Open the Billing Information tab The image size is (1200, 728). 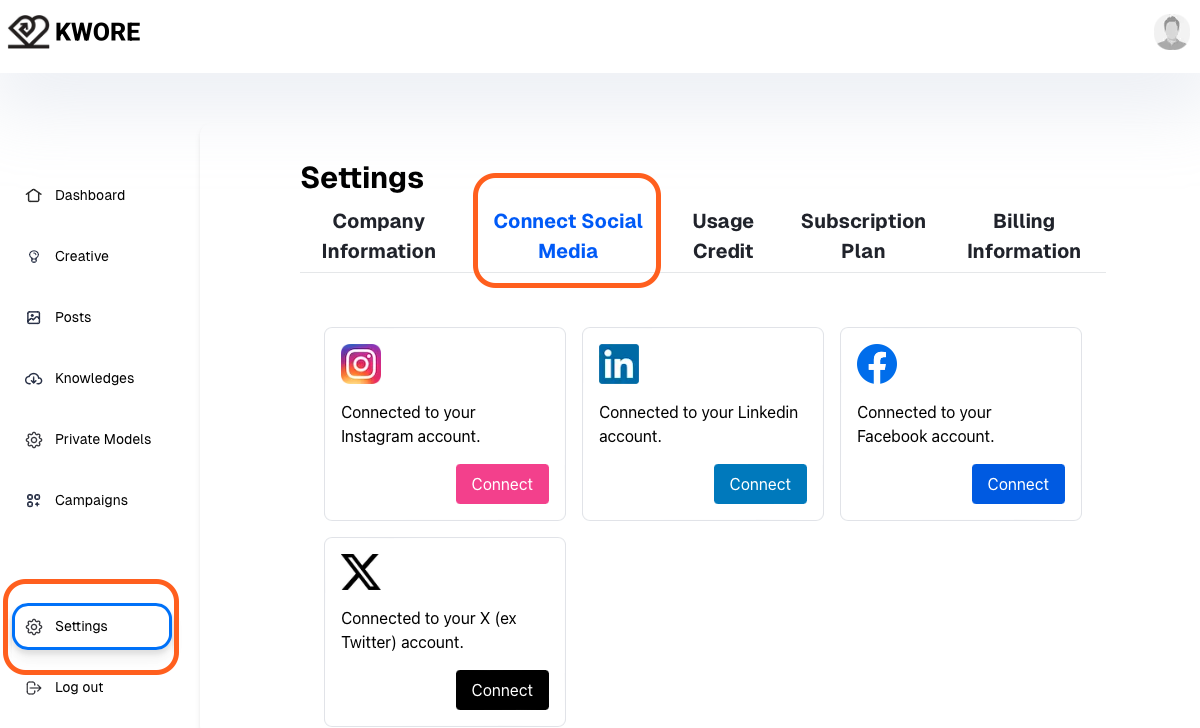(1024, 236)
